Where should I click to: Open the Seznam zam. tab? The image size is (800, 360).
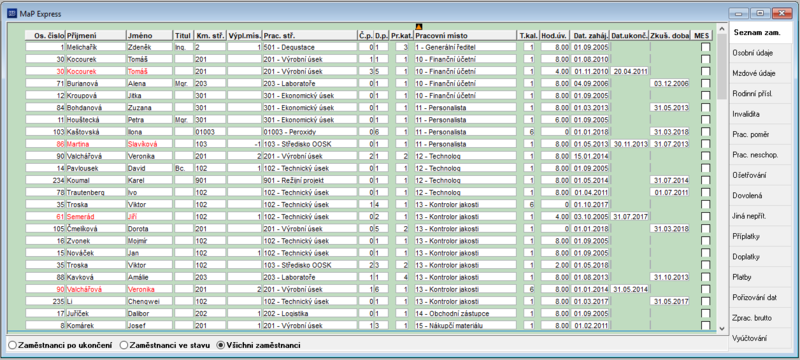point(761,33)
